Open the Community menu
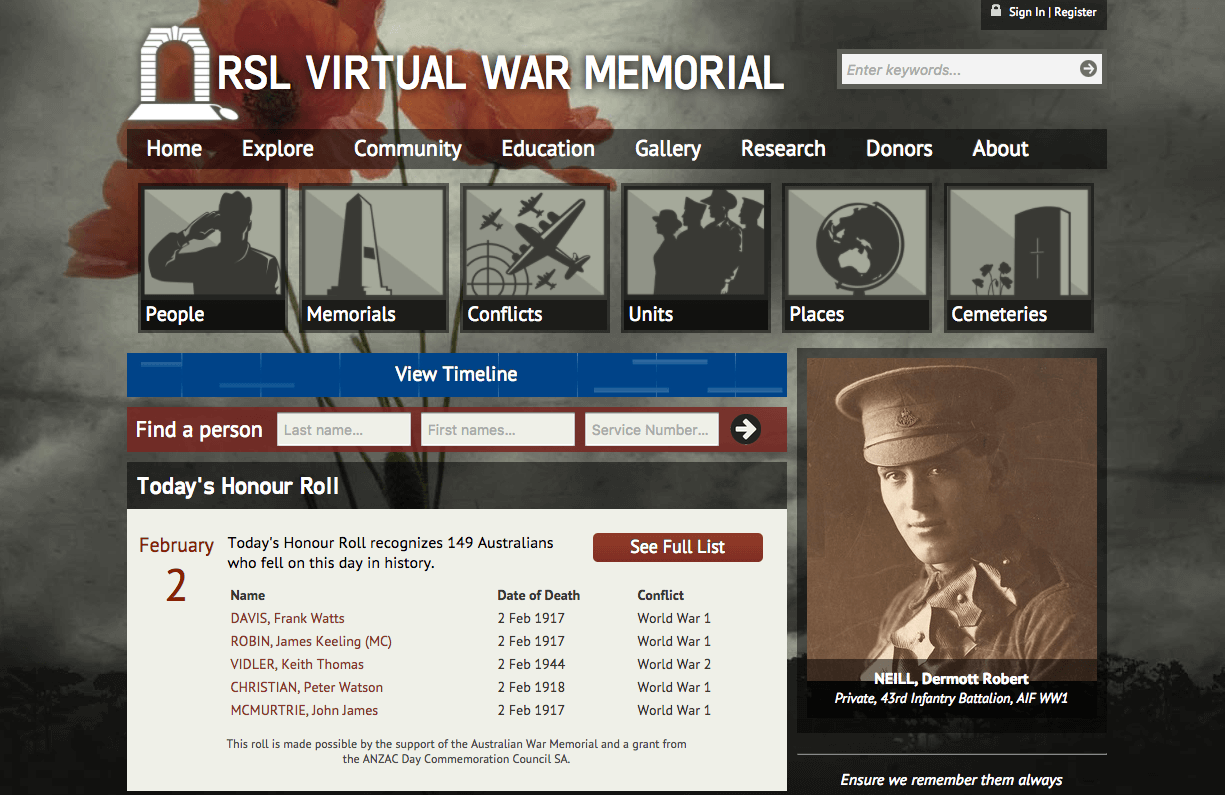1225x795 pixels. pos(407,149)
